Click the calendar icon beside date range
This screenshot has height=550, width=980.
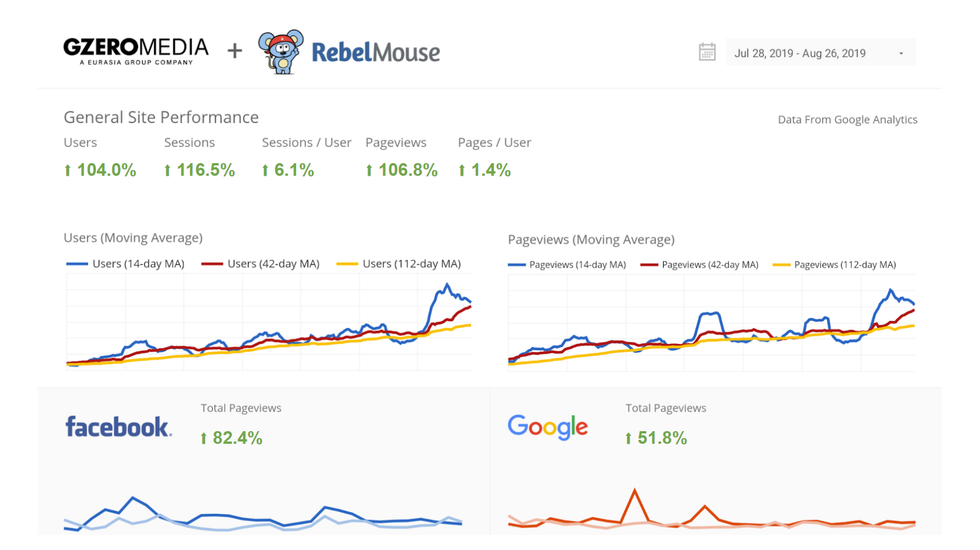pyautogui.click(x=707, y=53)
